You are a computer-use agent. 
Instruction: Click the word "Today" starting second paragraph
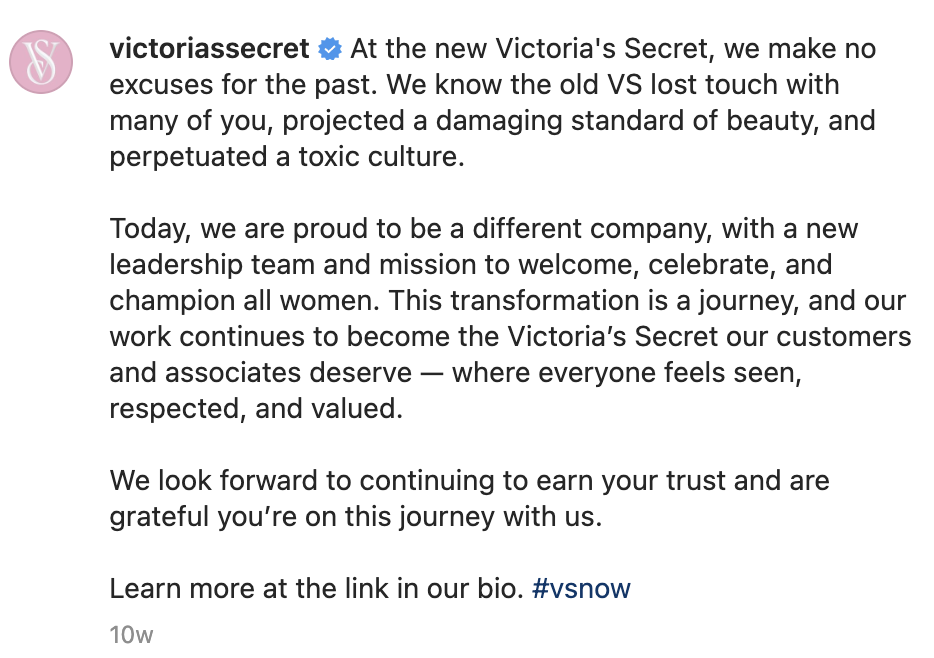click(150, 229)
